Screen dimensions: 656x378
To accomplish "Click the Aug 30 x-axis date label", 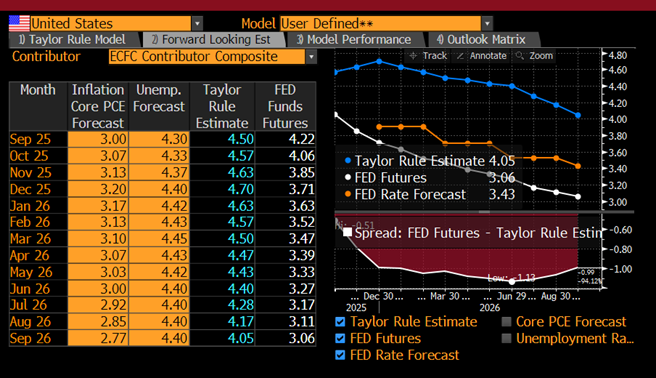I will click(x=556, y=296).
